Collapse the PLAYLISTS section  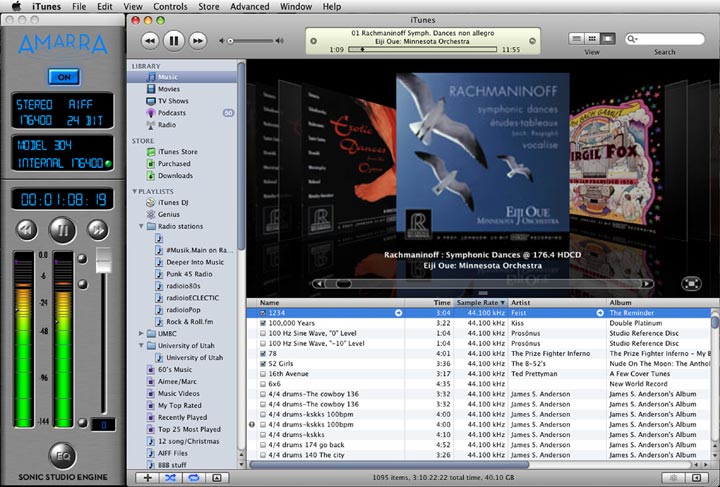[x=135, y=191]
